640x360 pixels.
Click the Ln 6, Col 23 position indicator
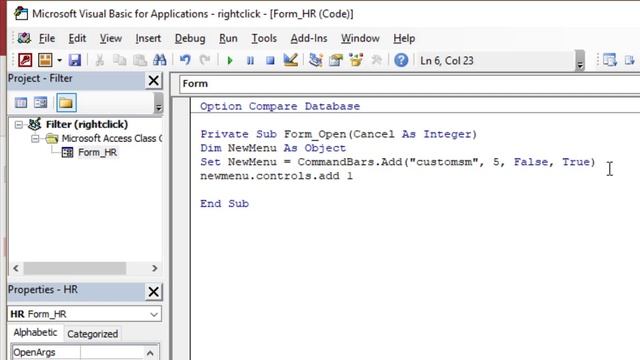[x=447, y=61]
